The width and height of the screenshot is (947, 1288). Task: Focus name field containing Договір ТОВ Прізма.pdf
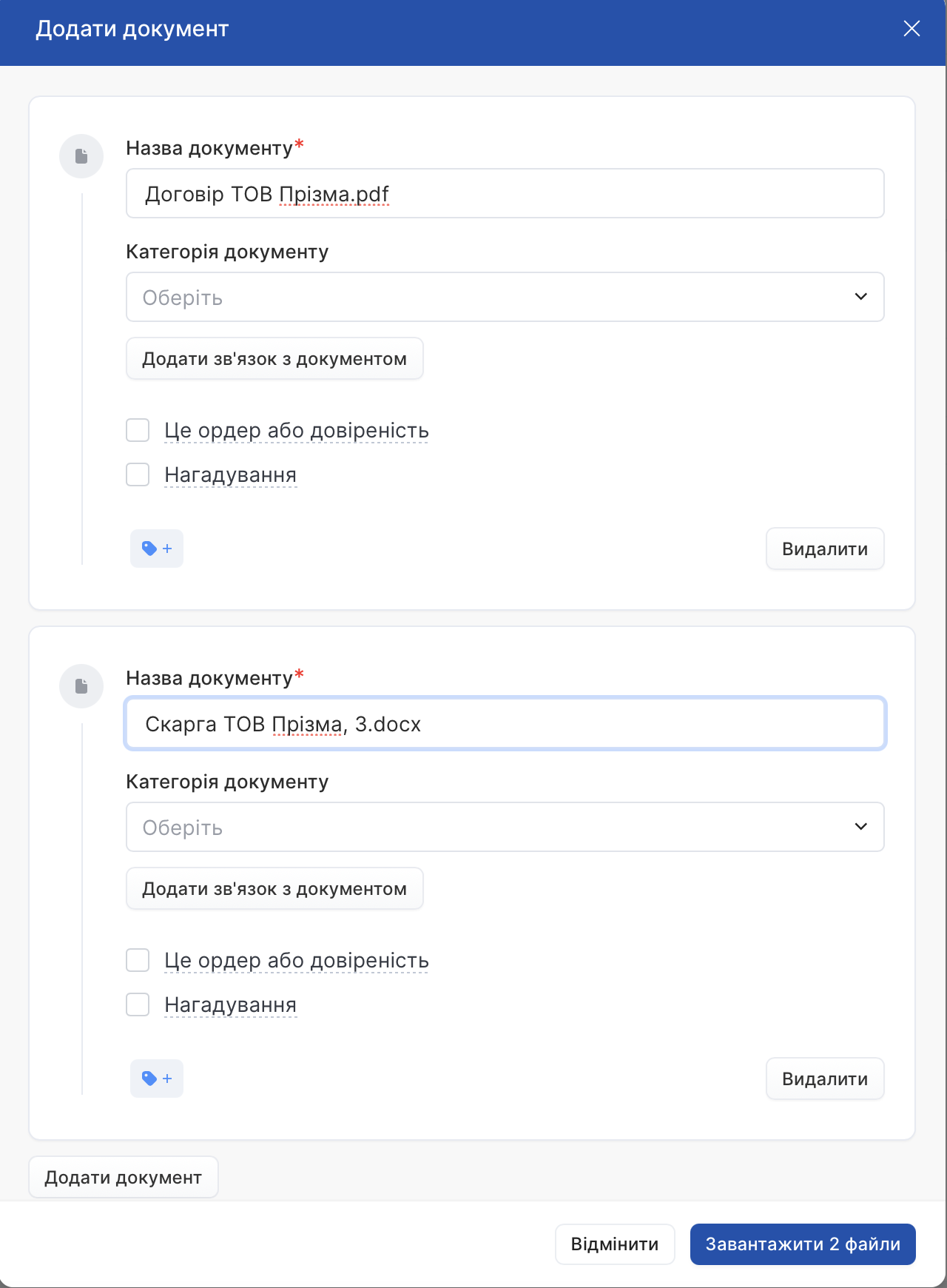tap(505, 194)
